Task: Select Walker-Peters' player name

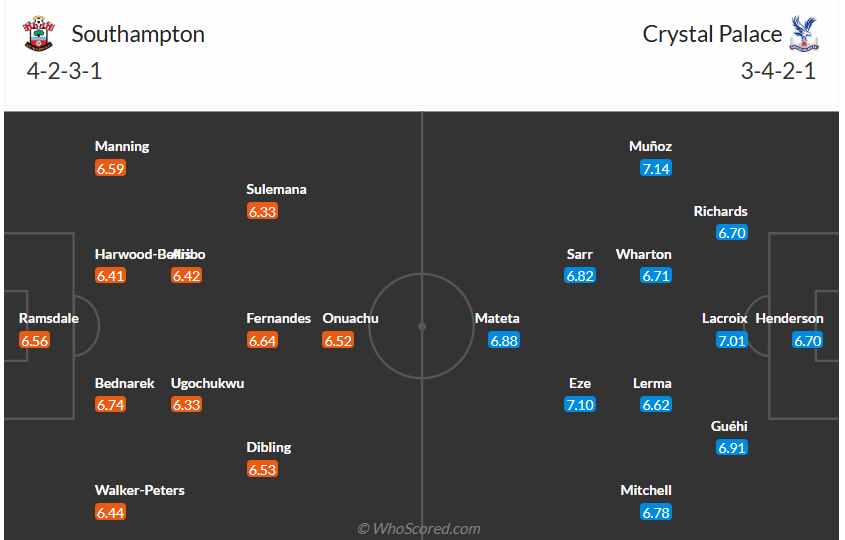Action: click(140, 491)
